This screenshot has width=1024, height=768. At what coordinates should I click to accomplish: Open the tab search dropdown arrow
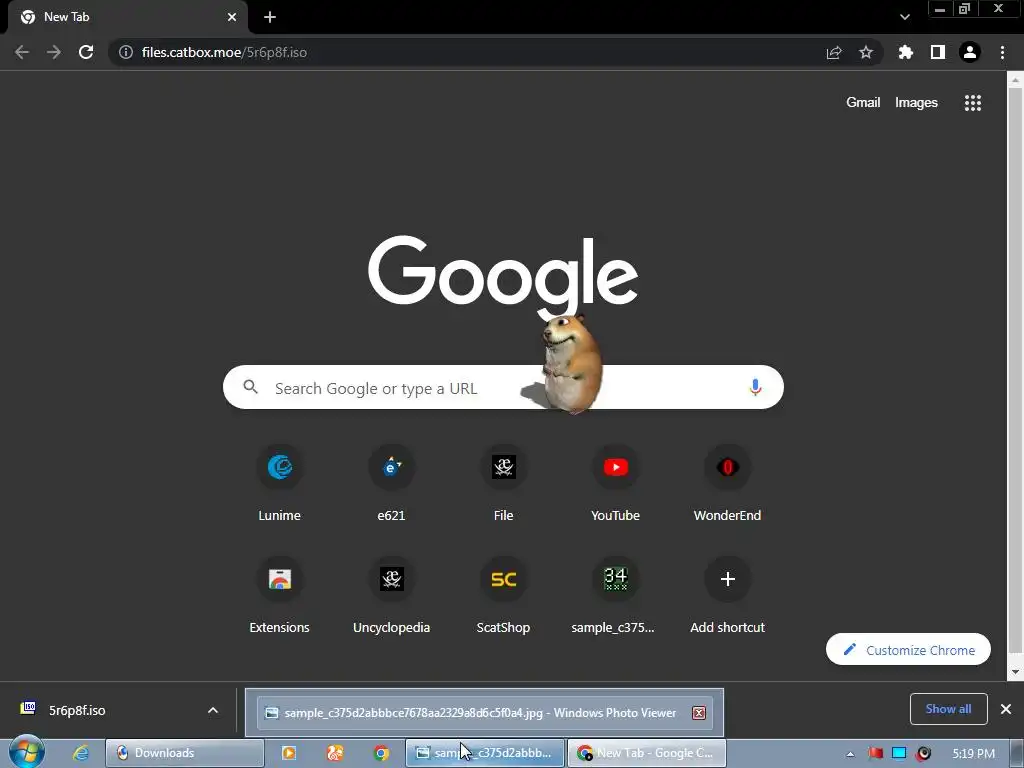click(x=904, y=17)
